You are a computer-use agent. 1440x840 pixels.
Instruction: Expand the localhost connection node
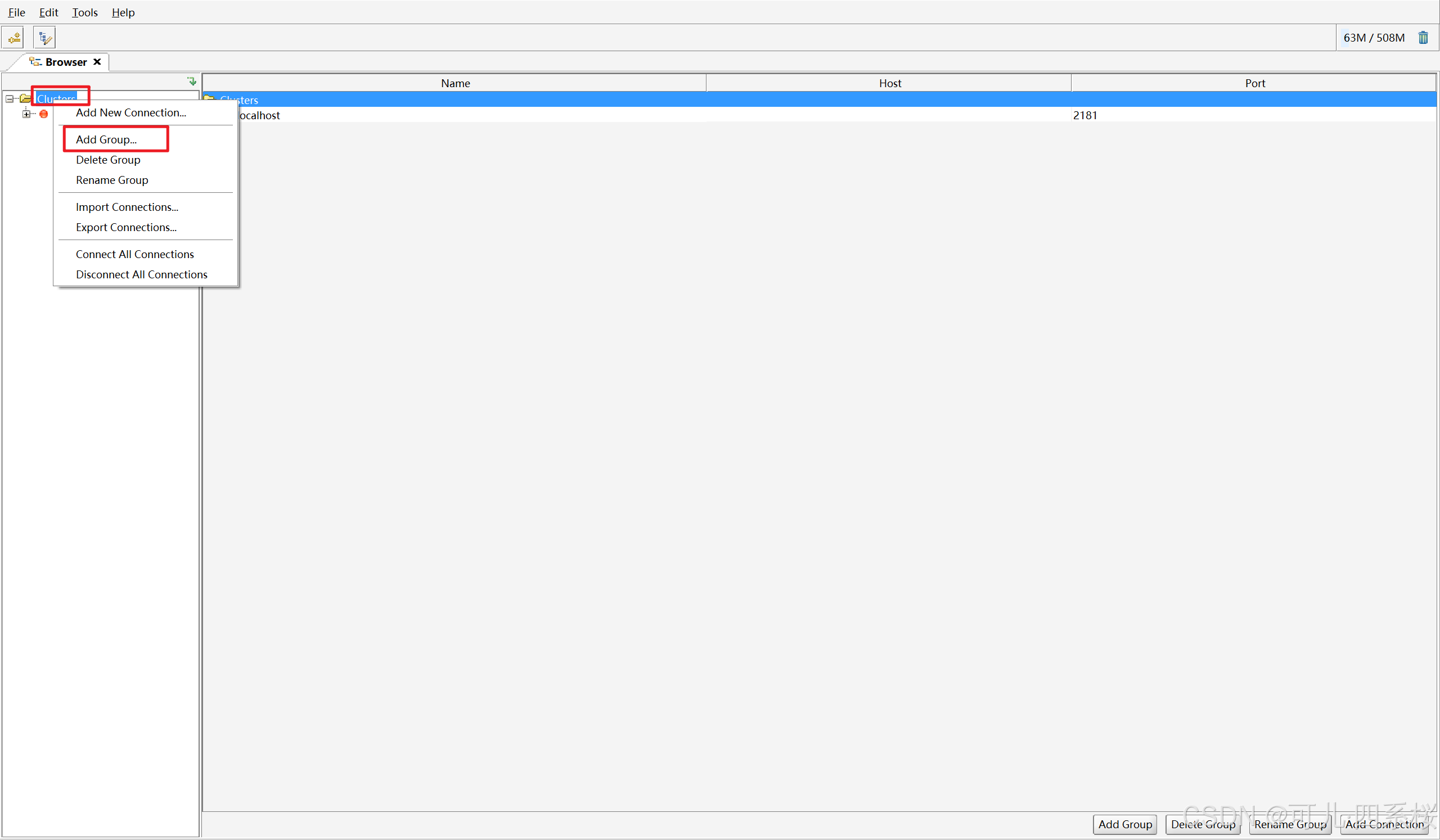point(26,114)
